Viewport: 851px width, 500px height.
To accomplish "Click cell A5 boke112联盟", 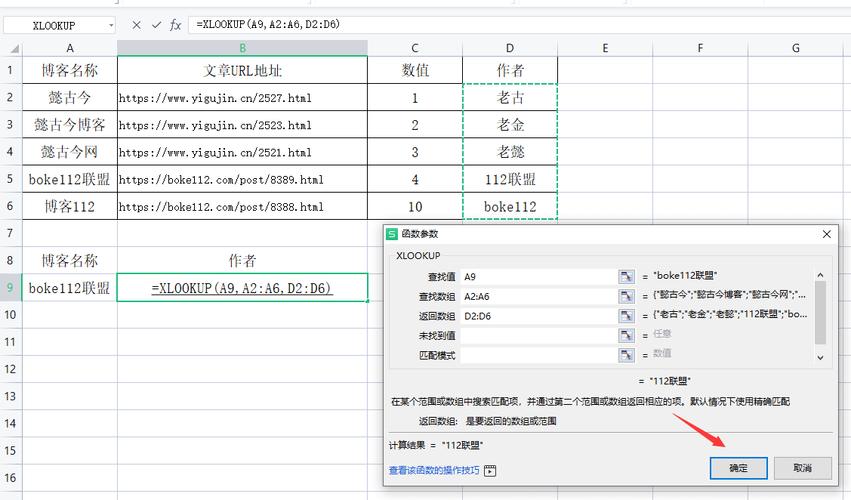I will pyautogui.click(x=70, y=179).
